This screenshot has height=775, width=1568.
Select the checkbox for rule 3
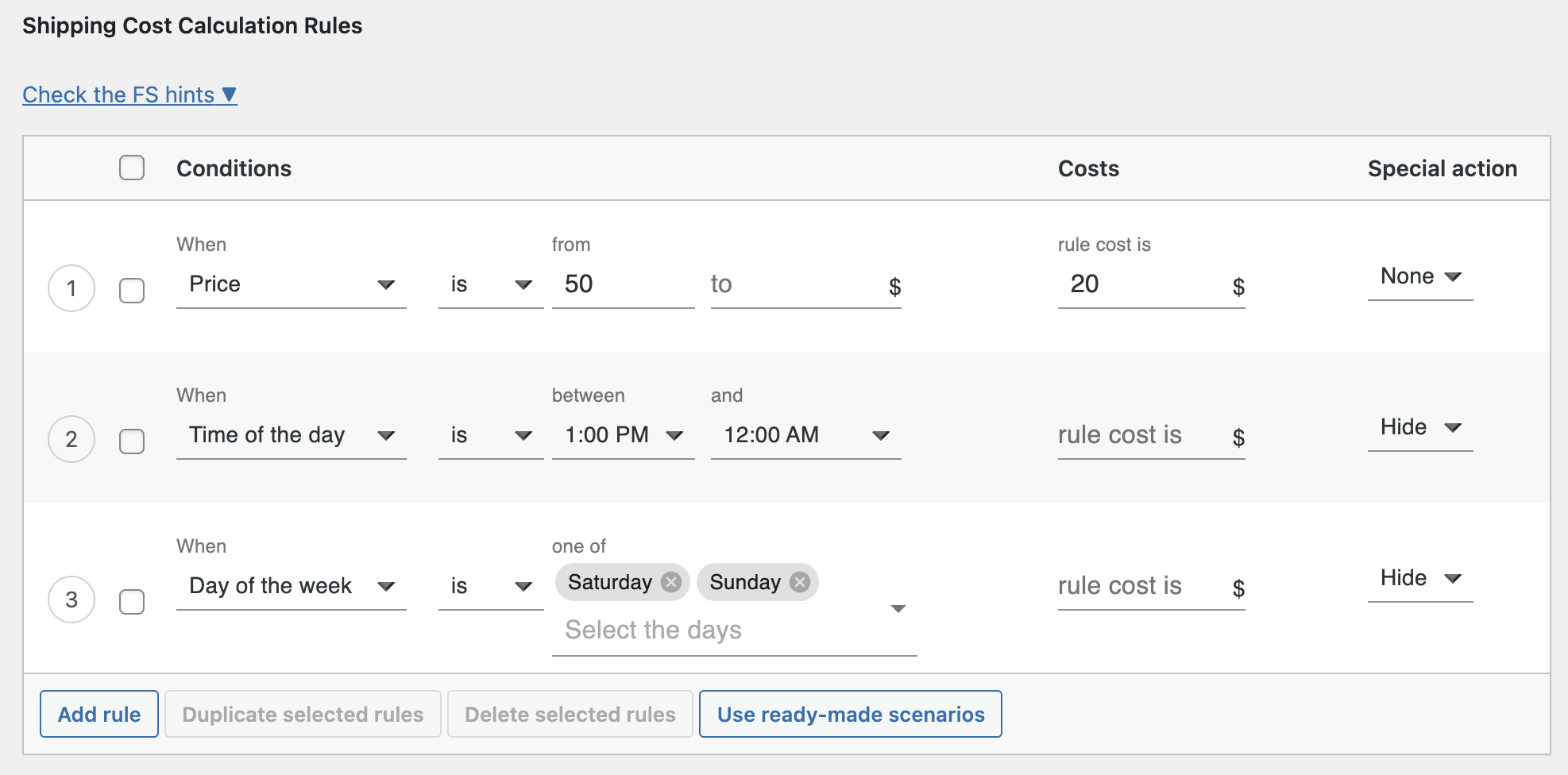pos(132,601)
